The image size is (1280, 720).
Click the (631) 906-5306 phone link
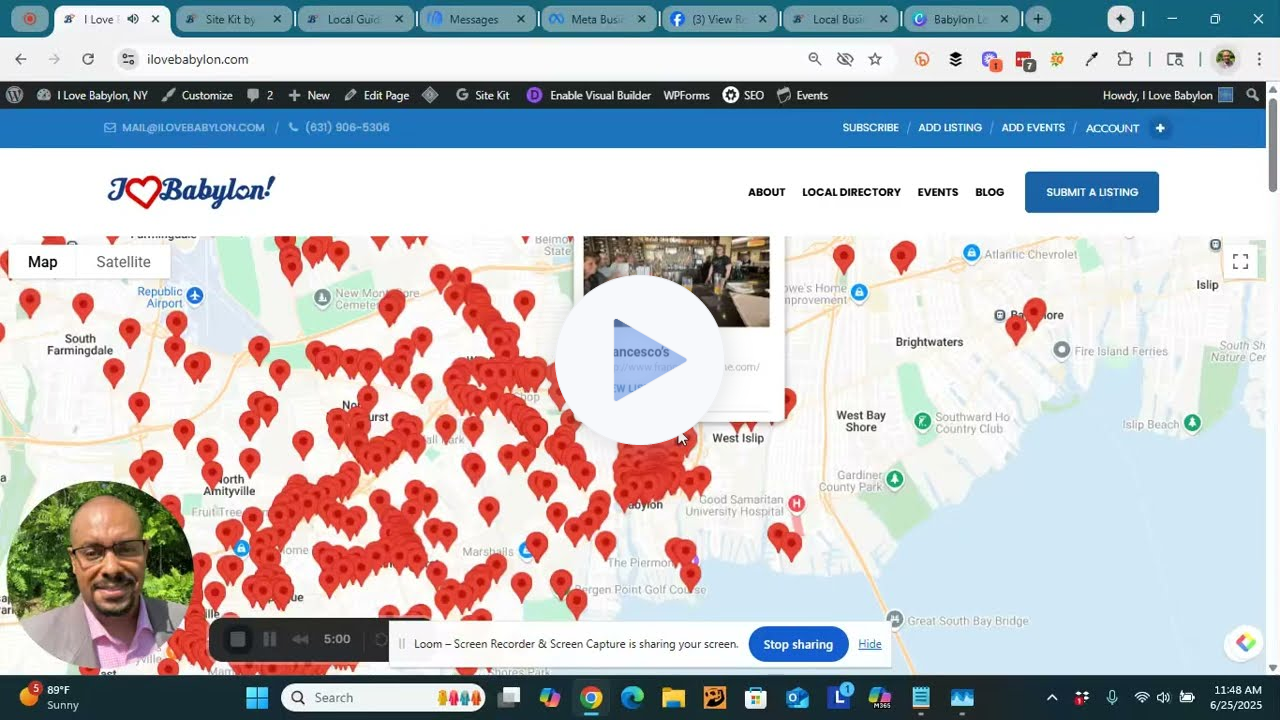click(339, 128)
